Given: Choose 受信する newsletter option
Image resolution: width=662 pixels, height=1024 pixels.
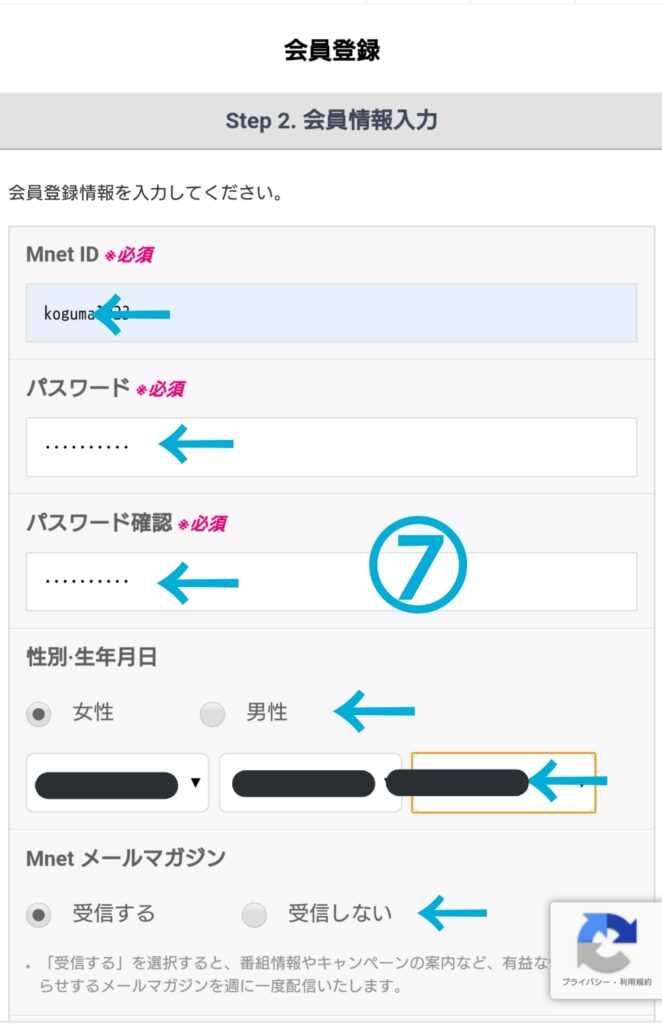Looking at the screenshot, I should click(x=39, y=915).
